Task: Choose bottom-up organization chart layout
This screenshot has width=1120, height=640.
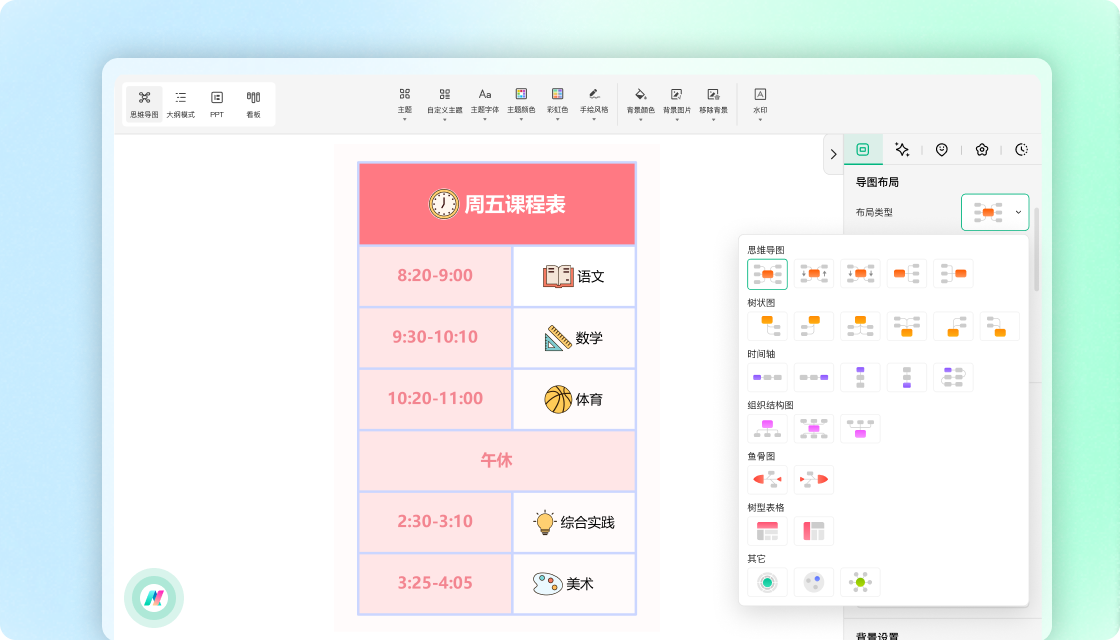Action: [860, 429]
